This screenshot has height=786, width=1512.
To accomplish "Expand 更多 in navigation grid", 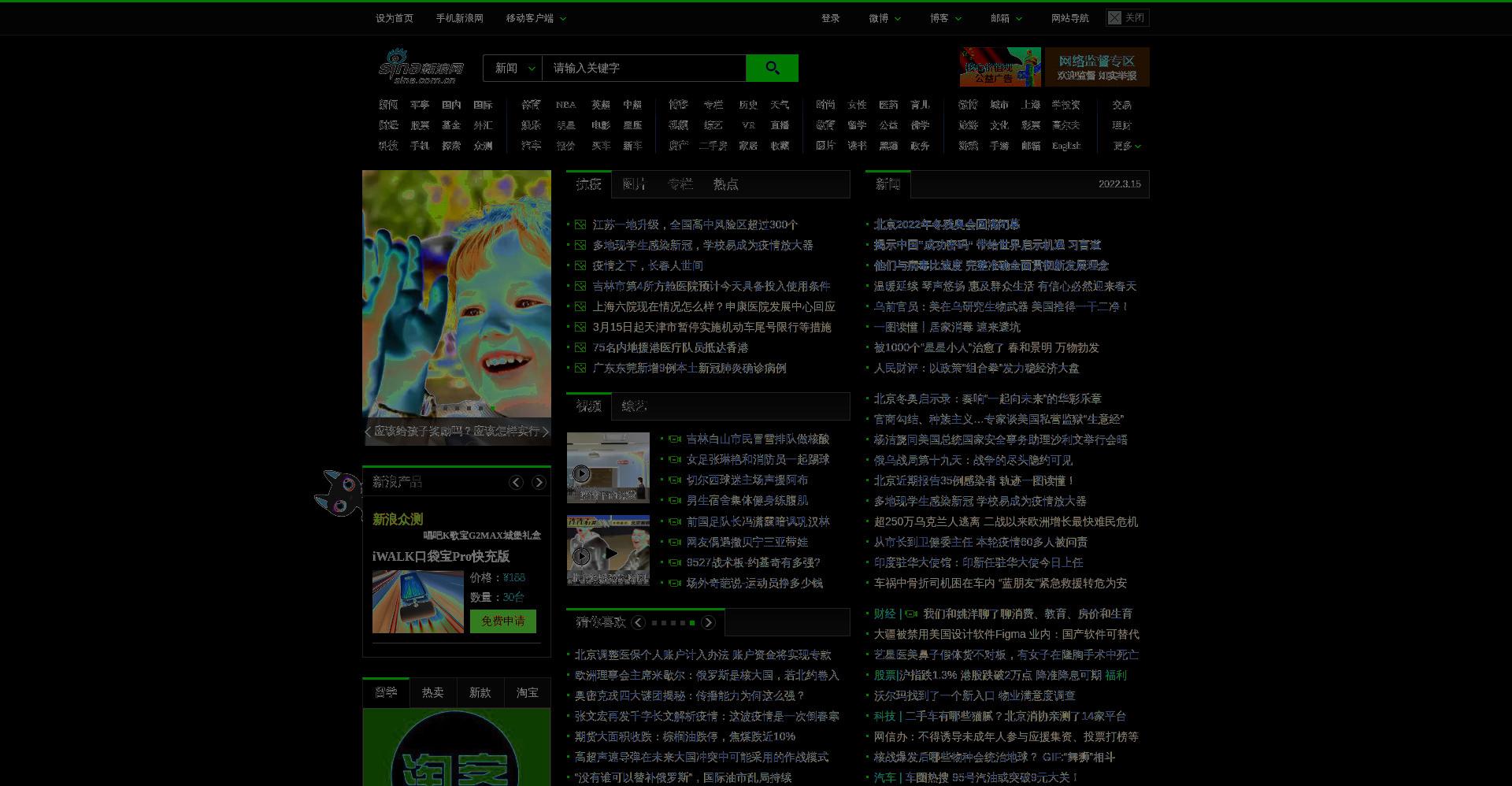I will pos(1126,146).
